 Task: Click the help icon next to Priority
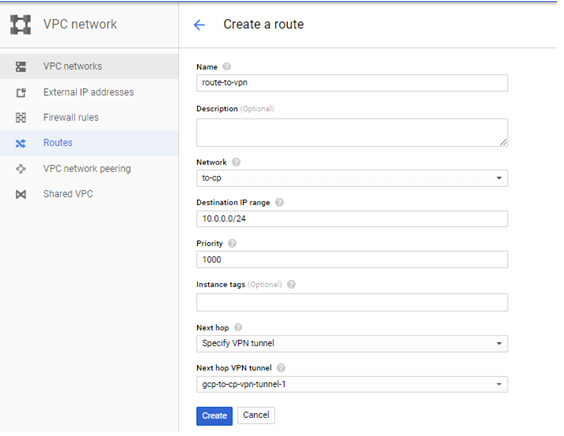232,244
